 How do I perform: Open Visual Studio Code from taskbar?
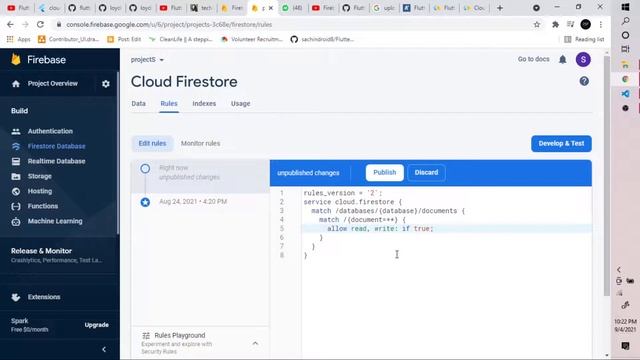625,93
